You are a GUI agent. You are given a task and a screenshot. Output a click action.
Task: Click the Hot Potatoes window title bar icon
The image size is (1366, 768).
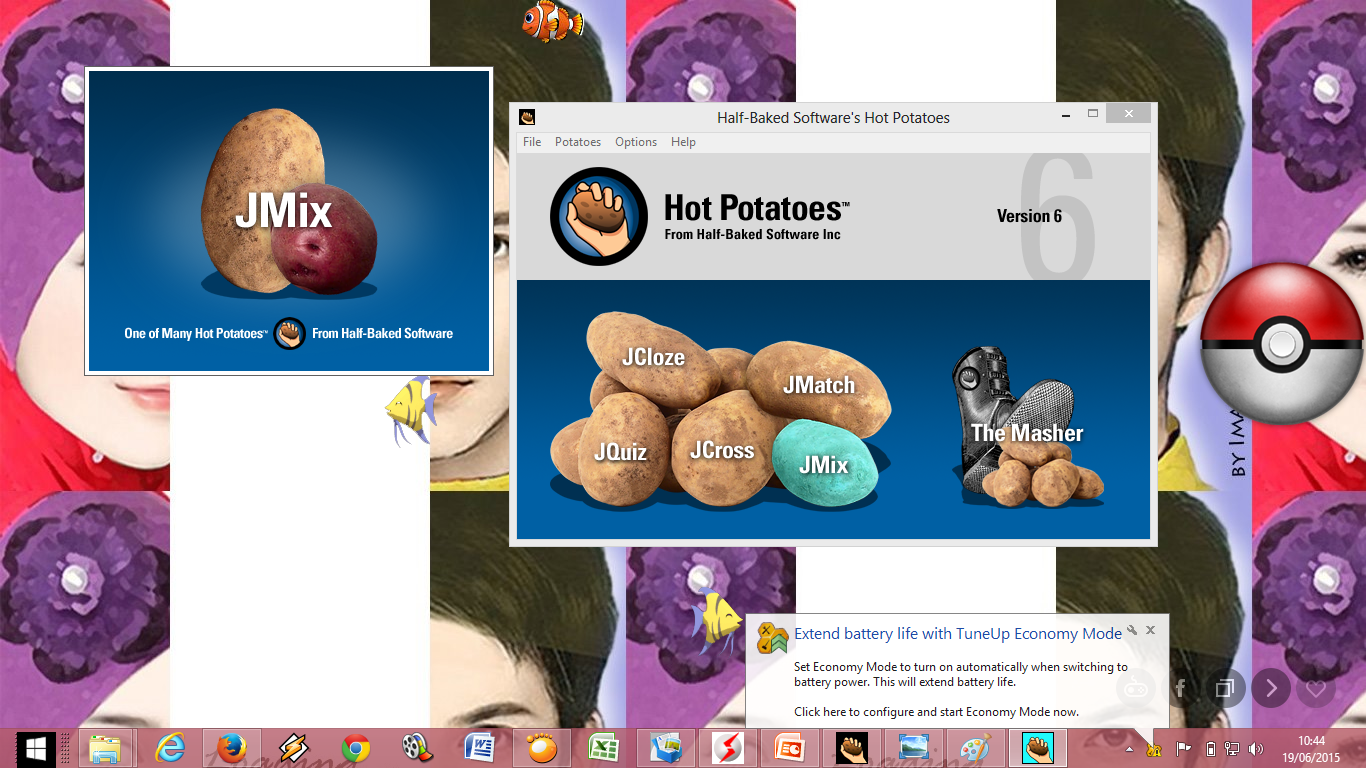(x=527, y=117)
